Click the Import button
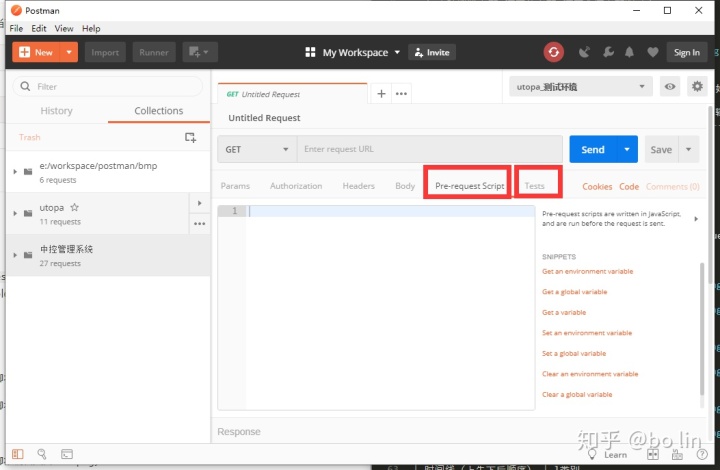Image resolution: width=720 pixels, height=470 pixels. tap(105, 52)
